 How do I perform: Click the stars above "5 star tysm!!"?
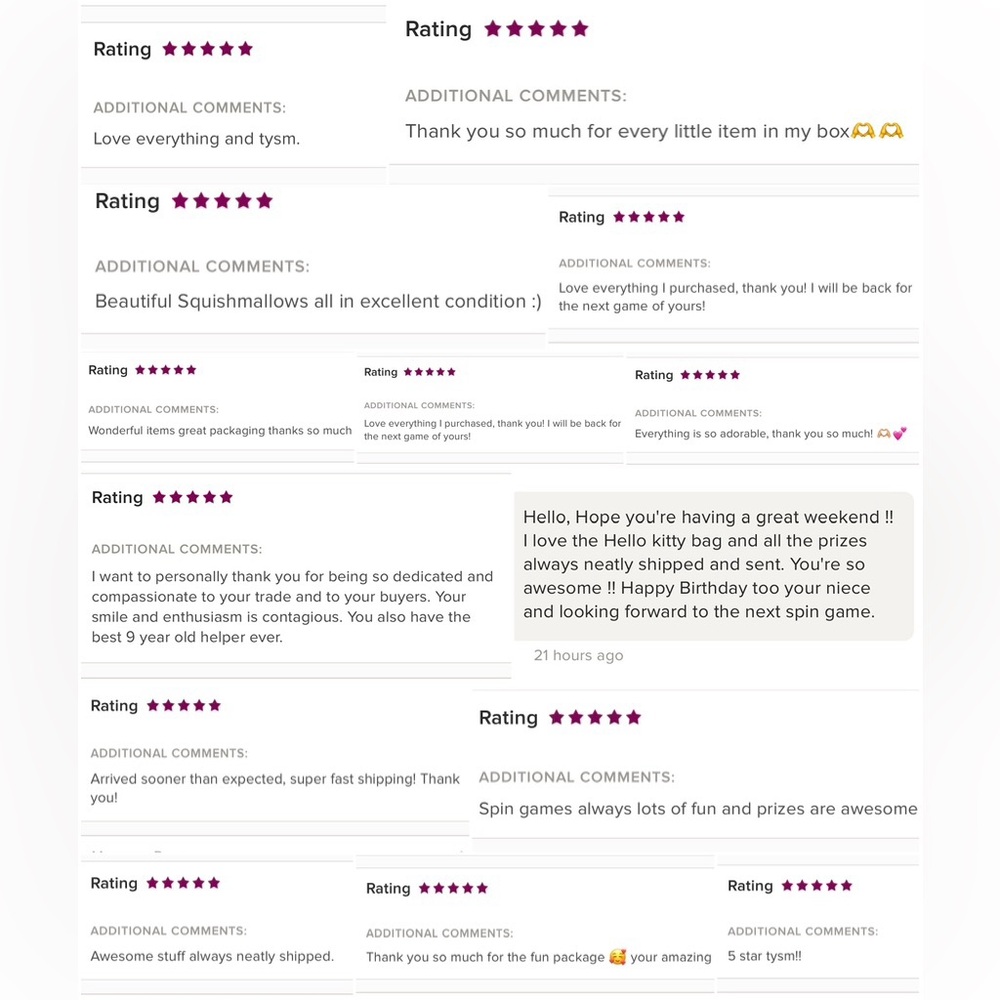[x=817, y=886]
